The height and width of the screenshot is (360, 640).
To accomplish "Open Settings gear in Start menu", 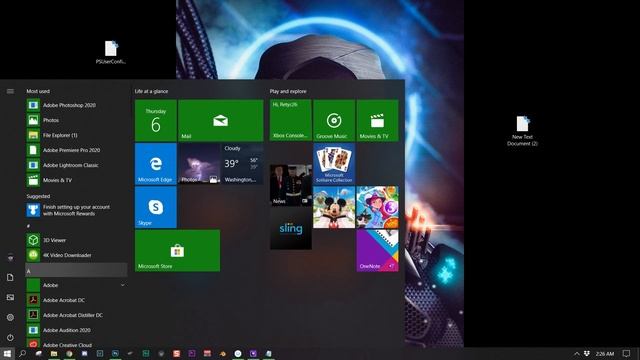I will [x=10, y=317].
